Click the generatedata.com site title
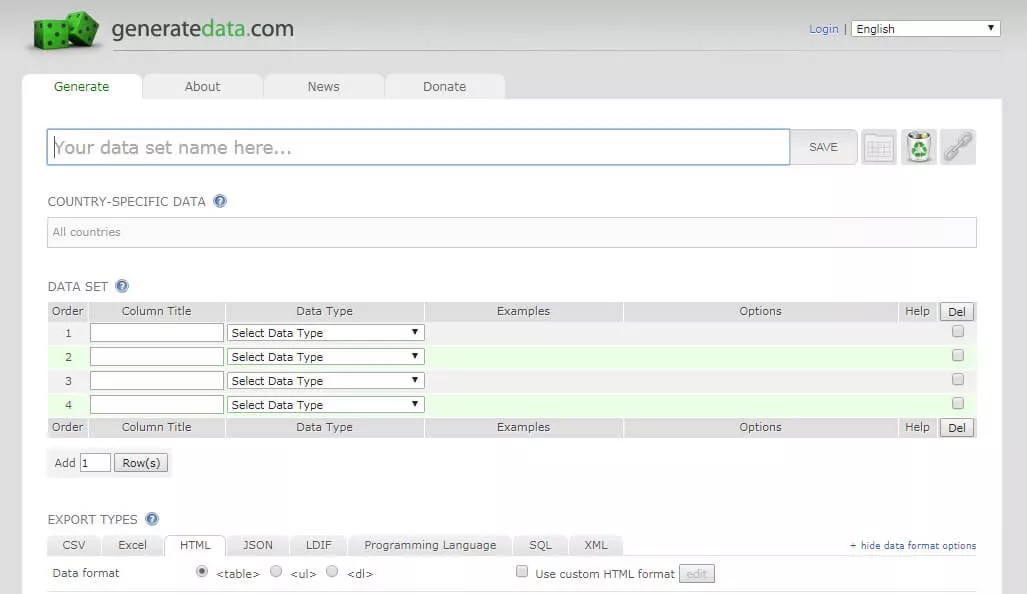The height and width of the screenshot is (594, 1027). point(202,29)
